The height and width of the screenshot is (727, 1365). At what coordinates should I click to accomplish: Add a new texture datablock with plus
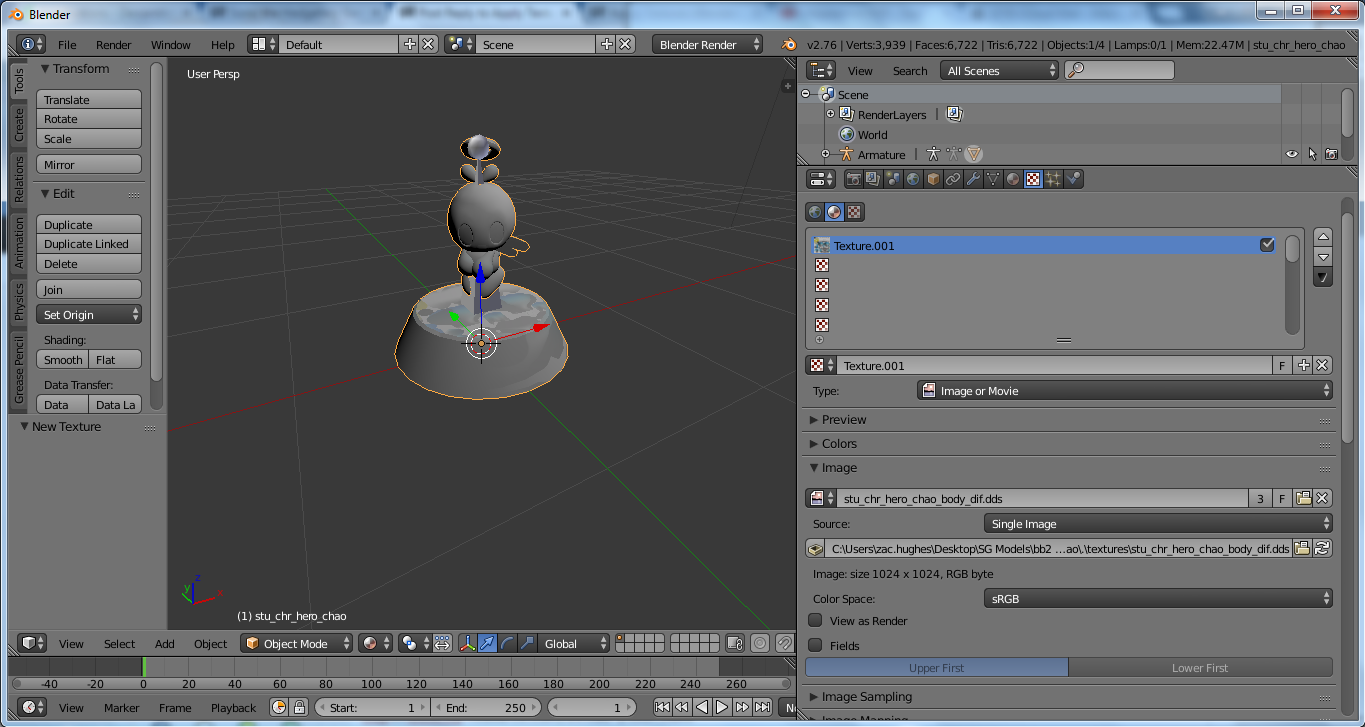1303,365
